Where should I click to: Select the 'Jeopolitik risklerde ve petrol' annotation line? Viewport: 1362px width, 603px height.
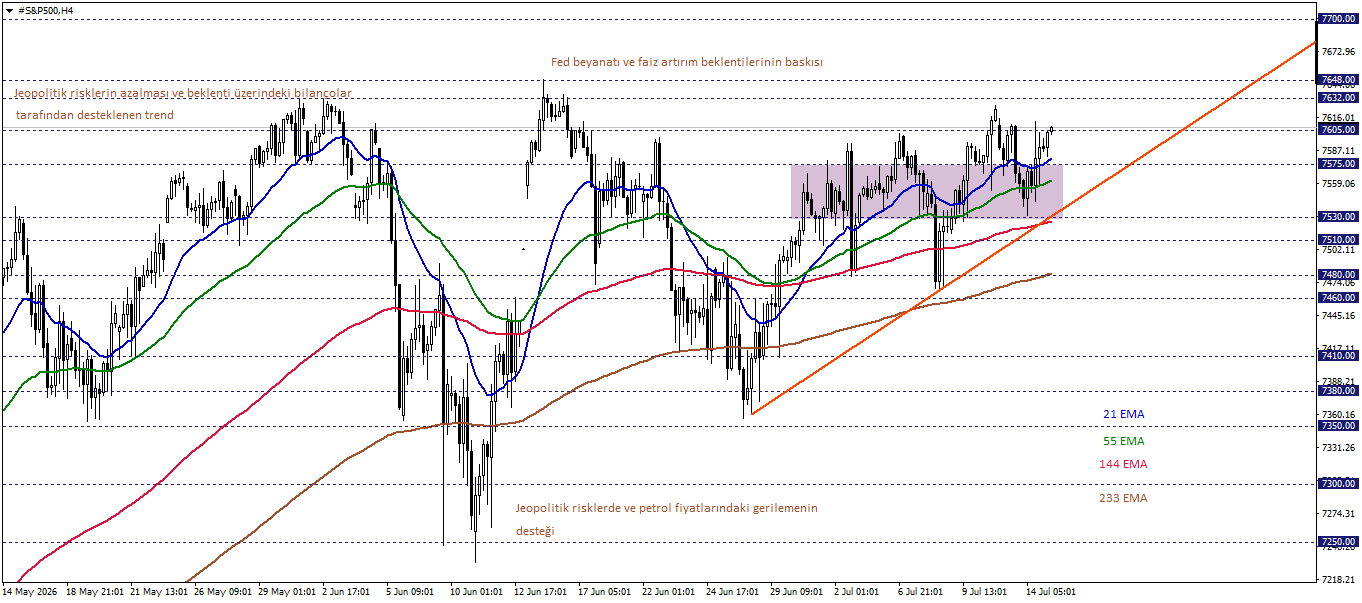tap(666, 508)
